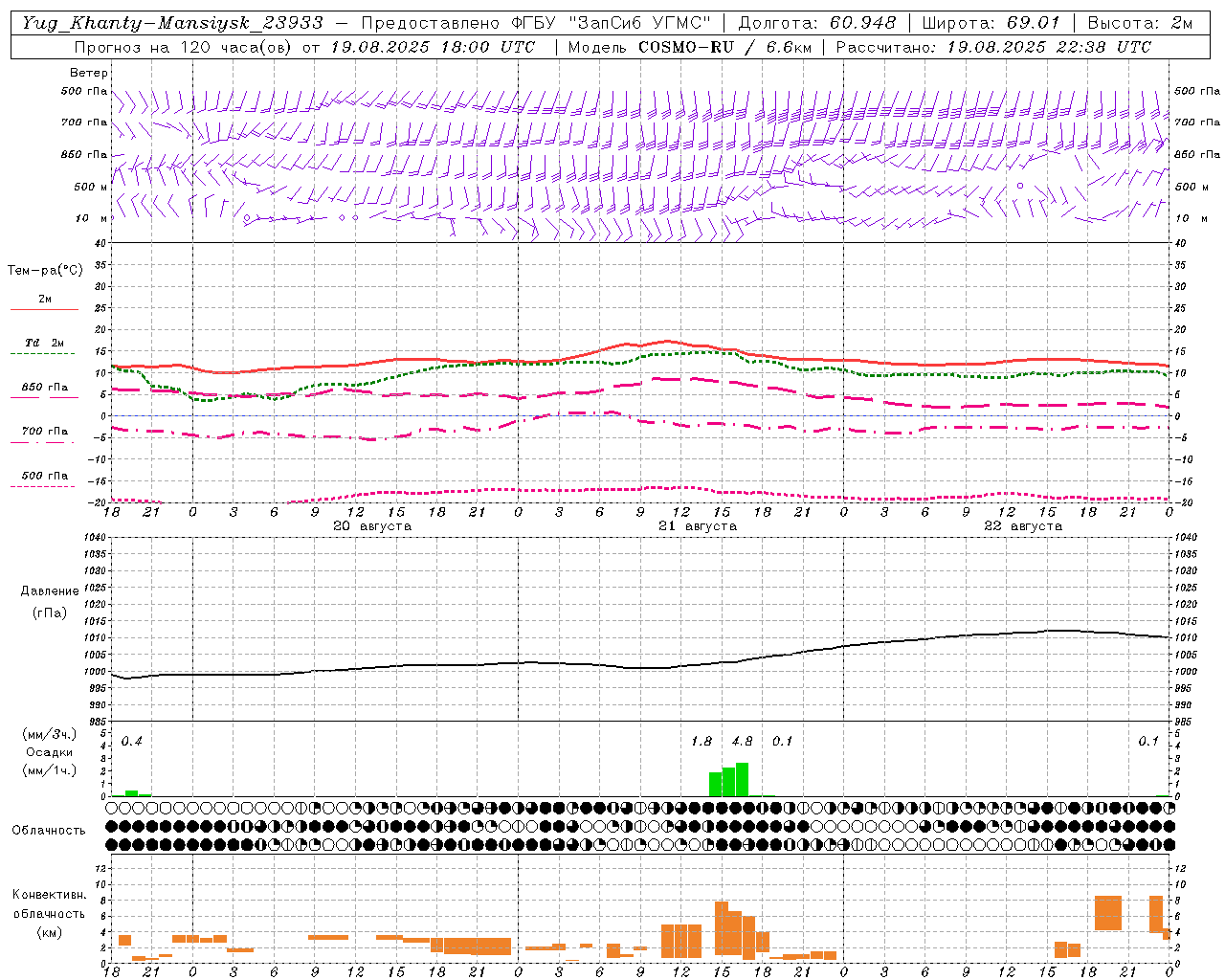Click the "700 гПа" temperature legend entry

point(44,432)
